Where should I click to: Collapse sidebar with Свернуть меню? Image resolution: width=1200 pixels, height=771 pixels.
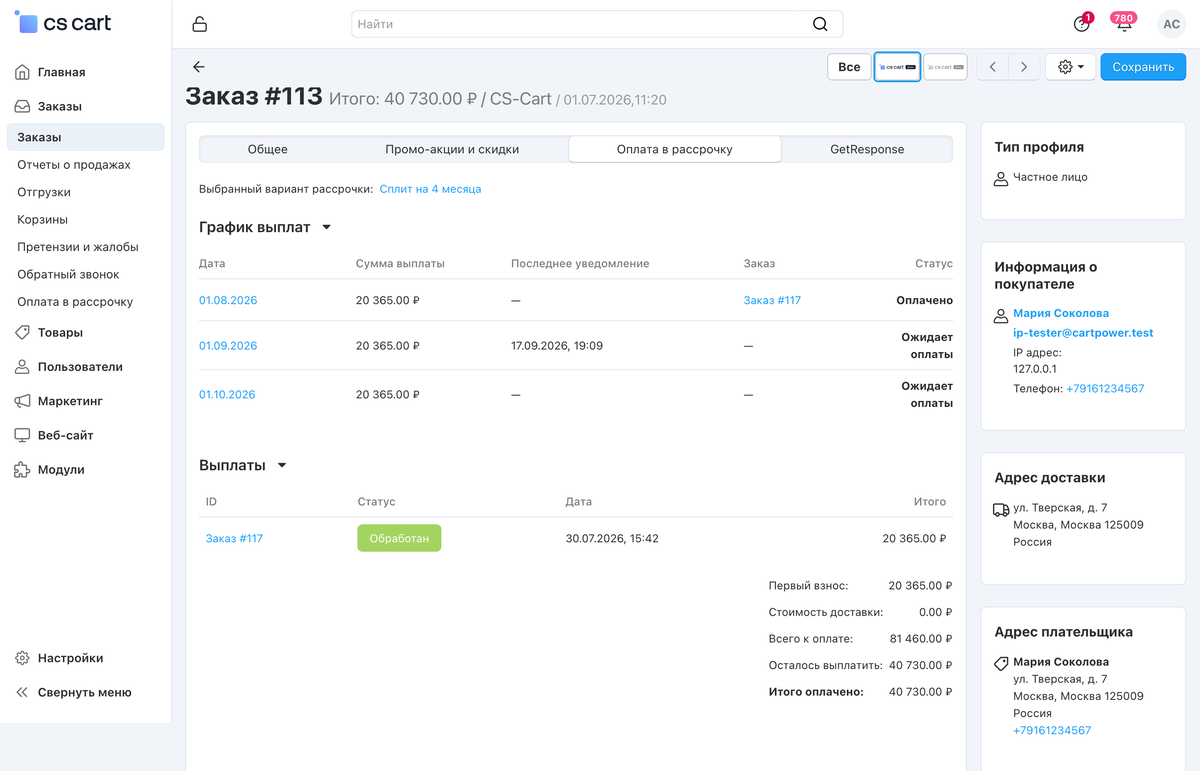point(73,692)
